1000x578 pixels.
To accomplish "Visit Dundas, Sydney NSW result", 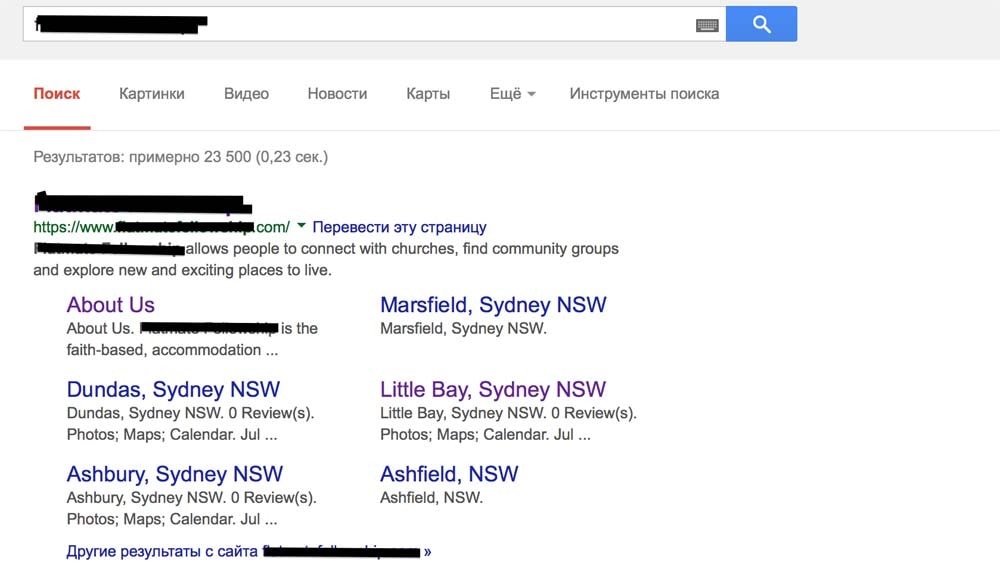I will point(173,389).
